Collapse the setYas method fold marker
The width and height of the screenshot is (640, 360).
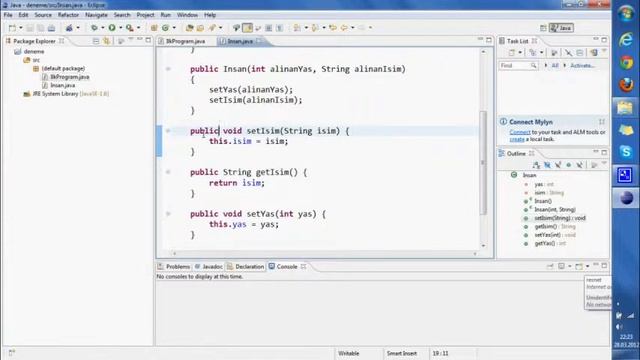click(x=168, y=213)
